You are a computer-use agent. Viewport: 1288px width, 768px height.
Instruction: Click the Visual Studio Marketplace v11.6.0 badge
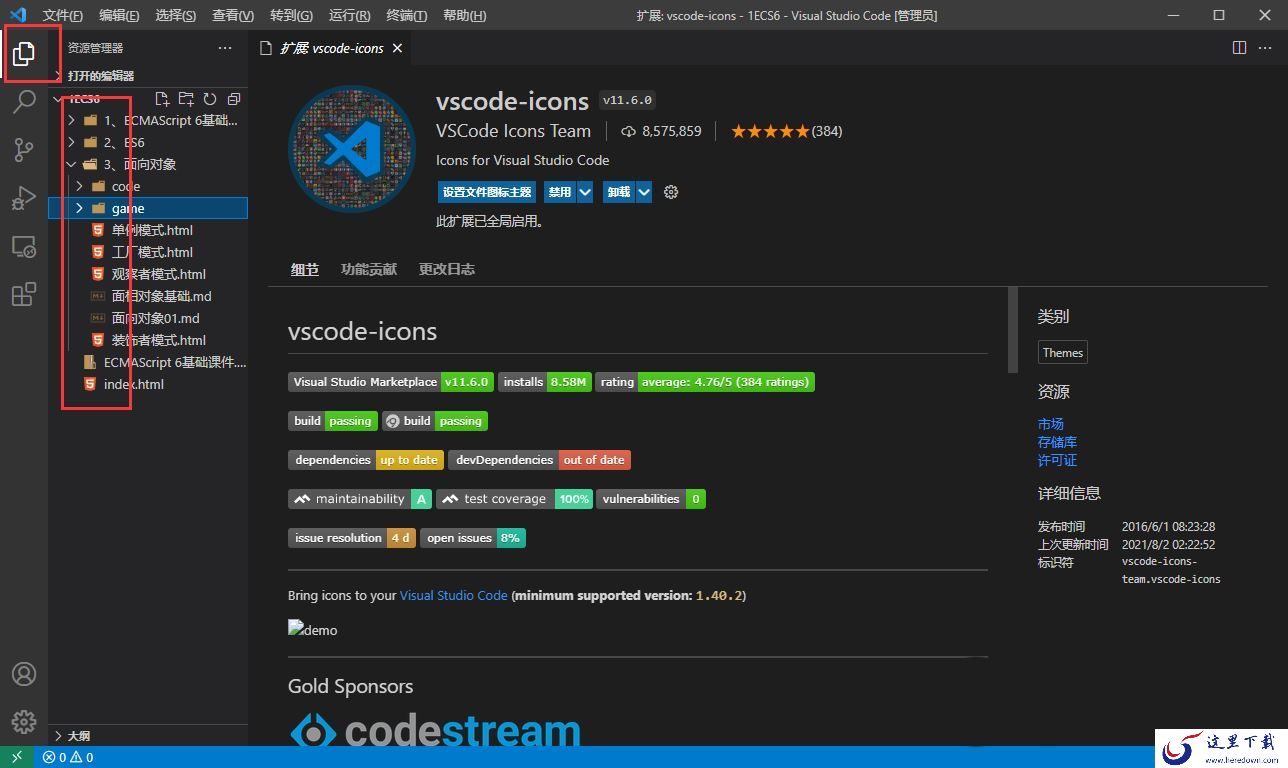(391, 382)
